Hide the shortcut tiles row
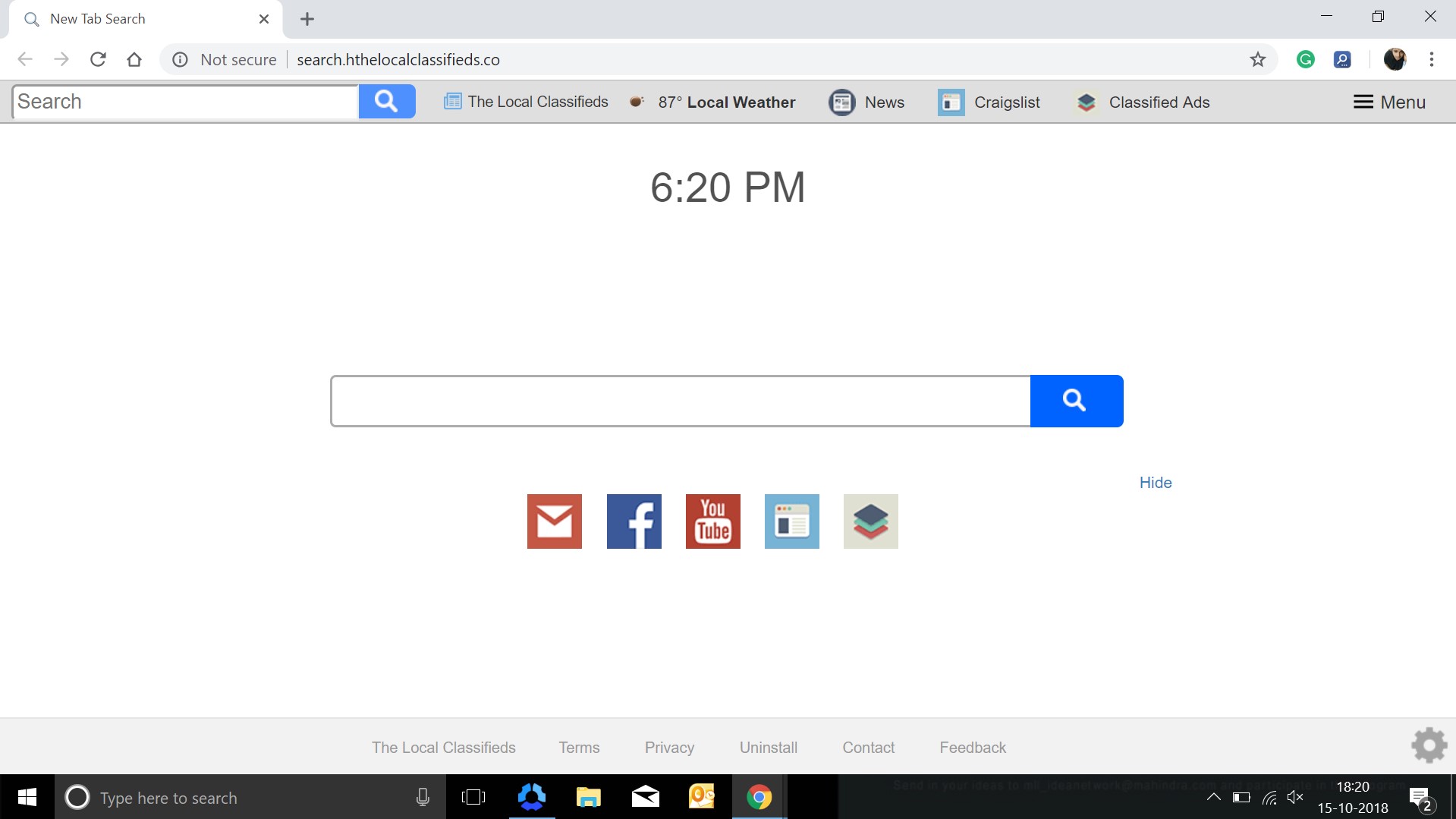This screenshot has height=819, width=1456. point(1155,483)
